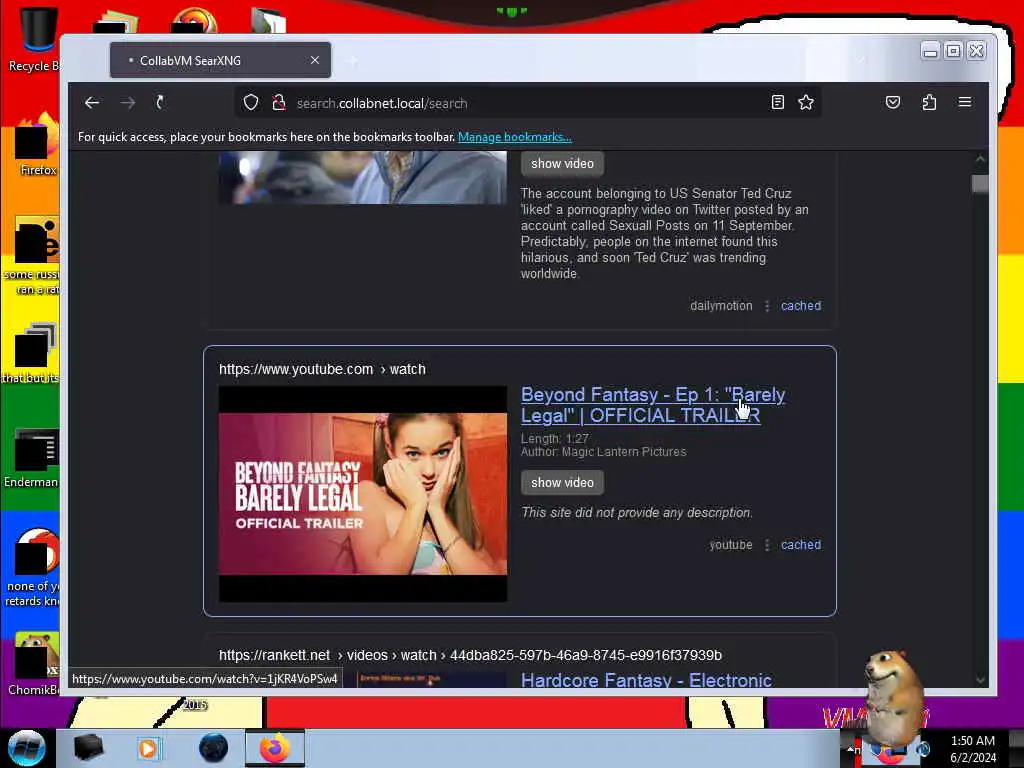Open the Windows Start button
Viewport: 1024px width, 768px height.
tap(26, 748)
